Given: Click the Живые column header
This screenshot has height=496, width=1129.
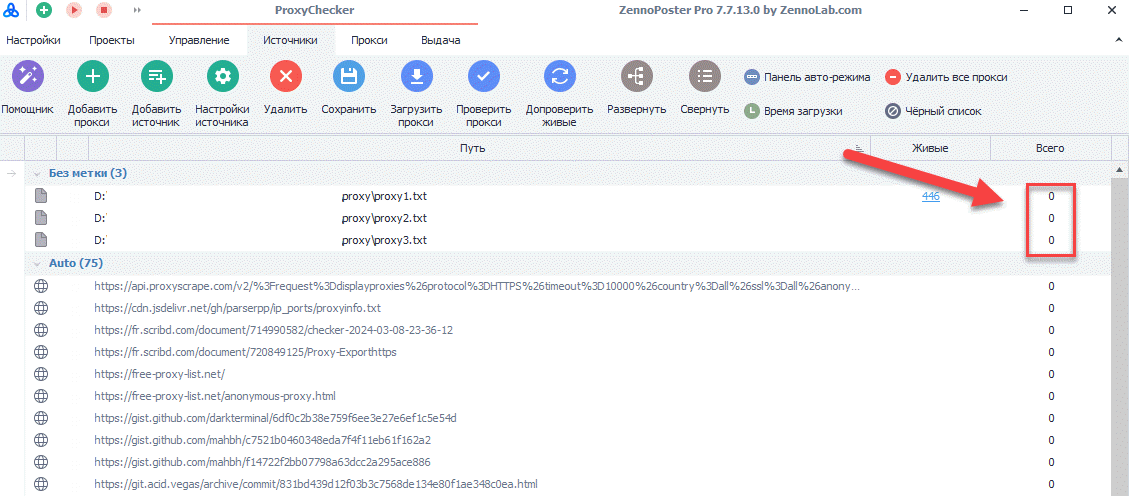Looking at the screenshot, I should coord(930,148).
